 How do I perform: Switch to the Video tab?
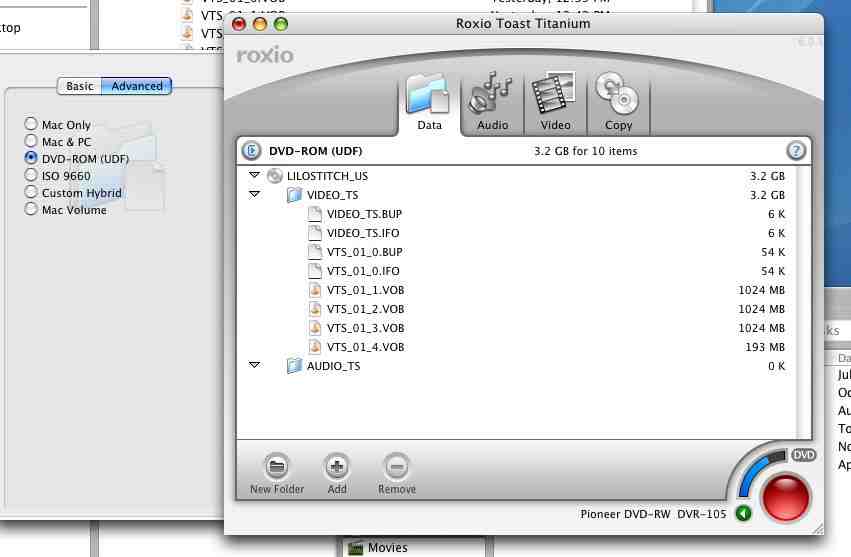click(x=555, y=103)
